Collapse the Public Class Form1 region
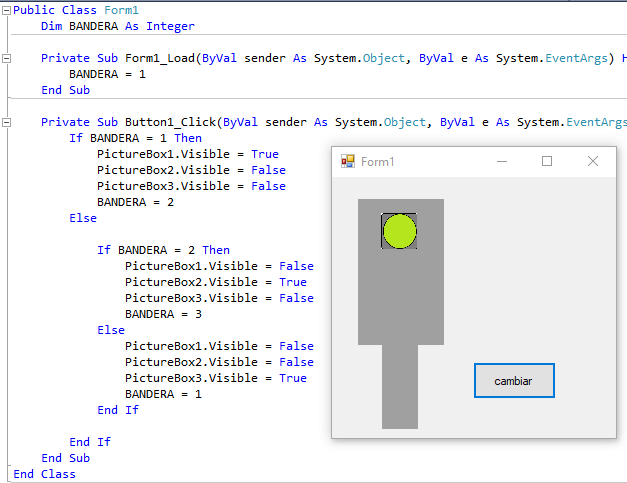 (6, 11)
